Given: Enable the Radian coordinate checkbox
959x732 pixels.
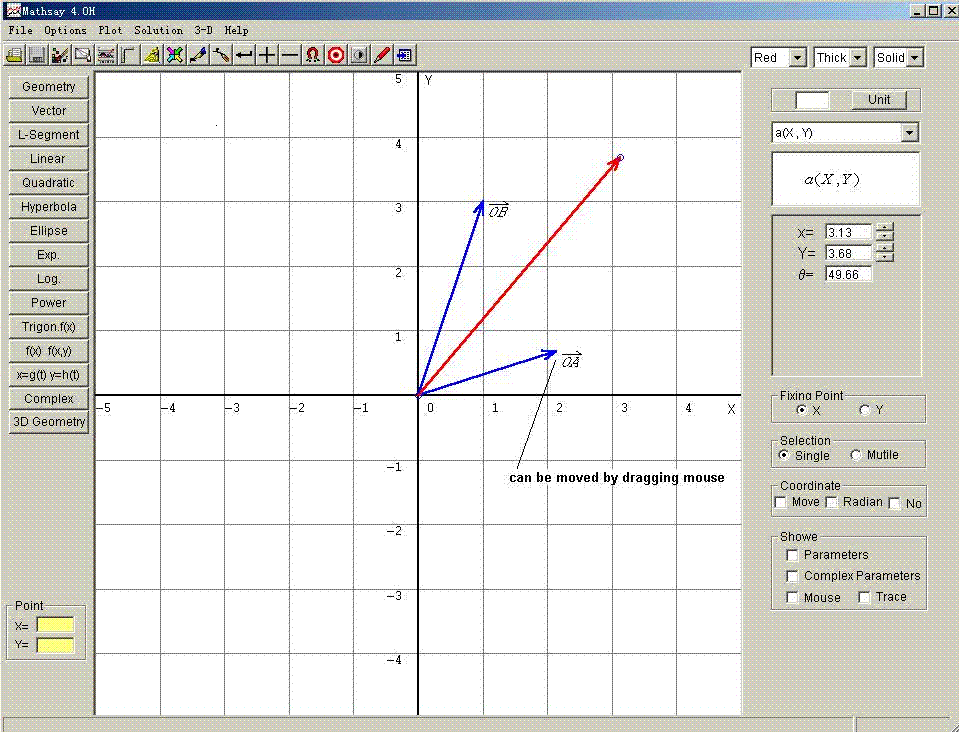Looking at the screenshot, I should pyautogui.click(x=832, y=502).
